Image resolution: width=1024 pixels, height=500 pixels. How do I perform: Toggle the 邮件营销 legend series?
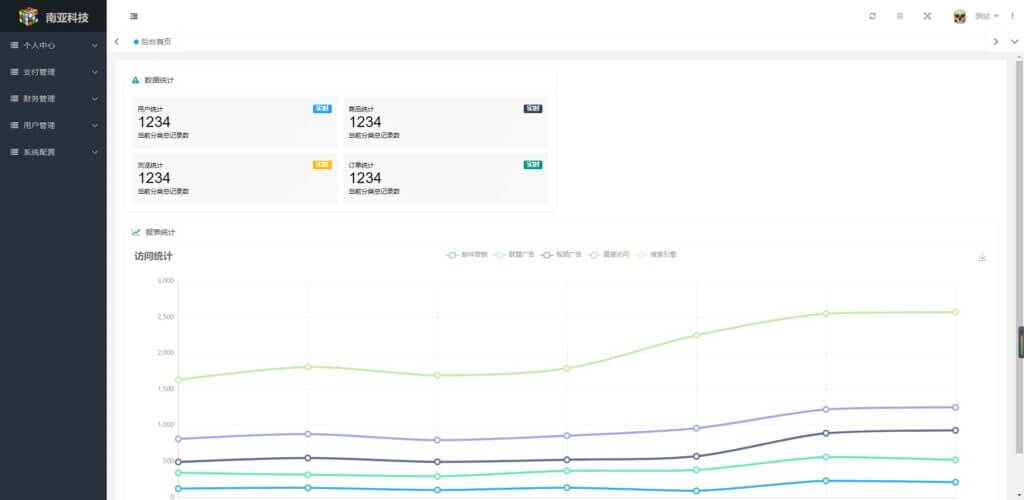(467, 255)
